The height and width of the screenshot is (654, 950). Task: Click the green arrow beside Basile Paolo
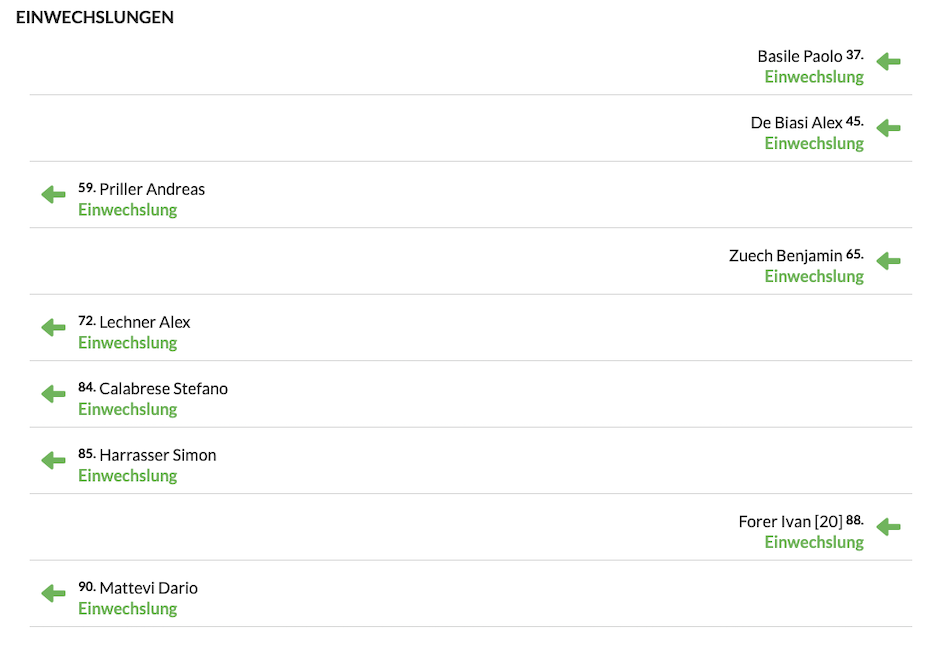888,61
